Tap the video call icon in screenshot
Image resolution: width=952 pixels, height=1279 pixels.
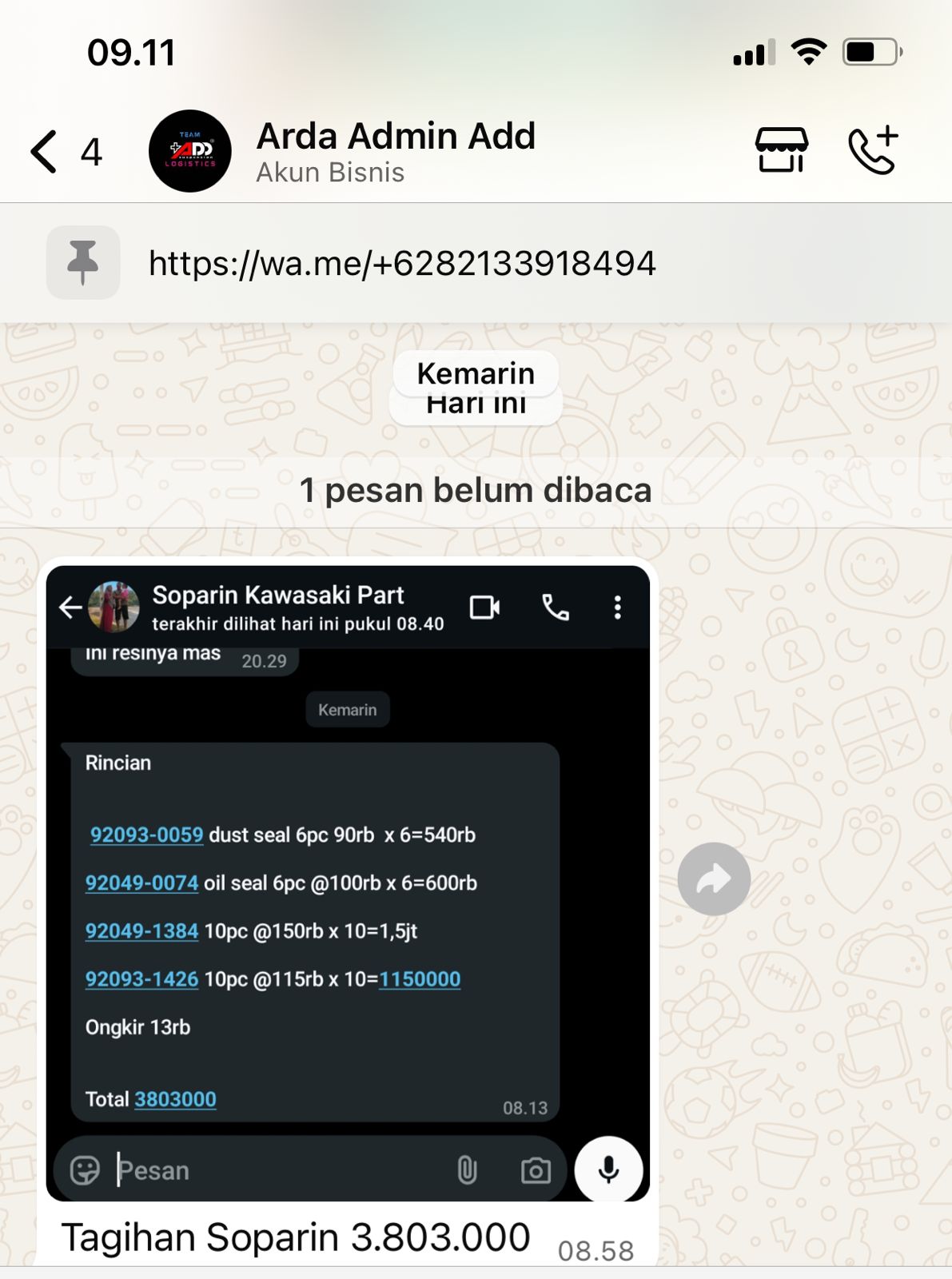[x=484, y=608]
